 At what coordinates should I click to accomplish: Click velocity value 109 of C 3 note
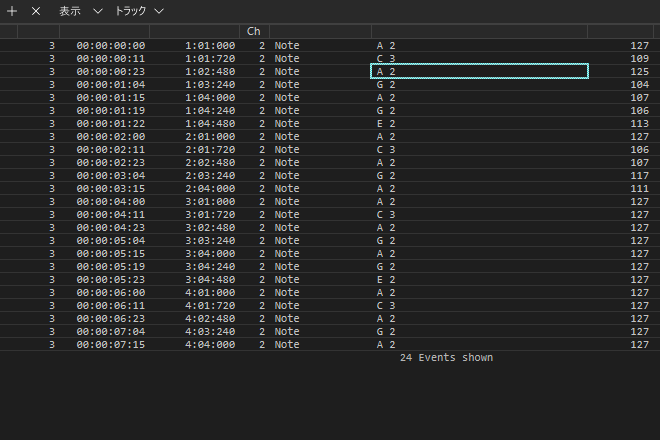click(x=639, y=59)
